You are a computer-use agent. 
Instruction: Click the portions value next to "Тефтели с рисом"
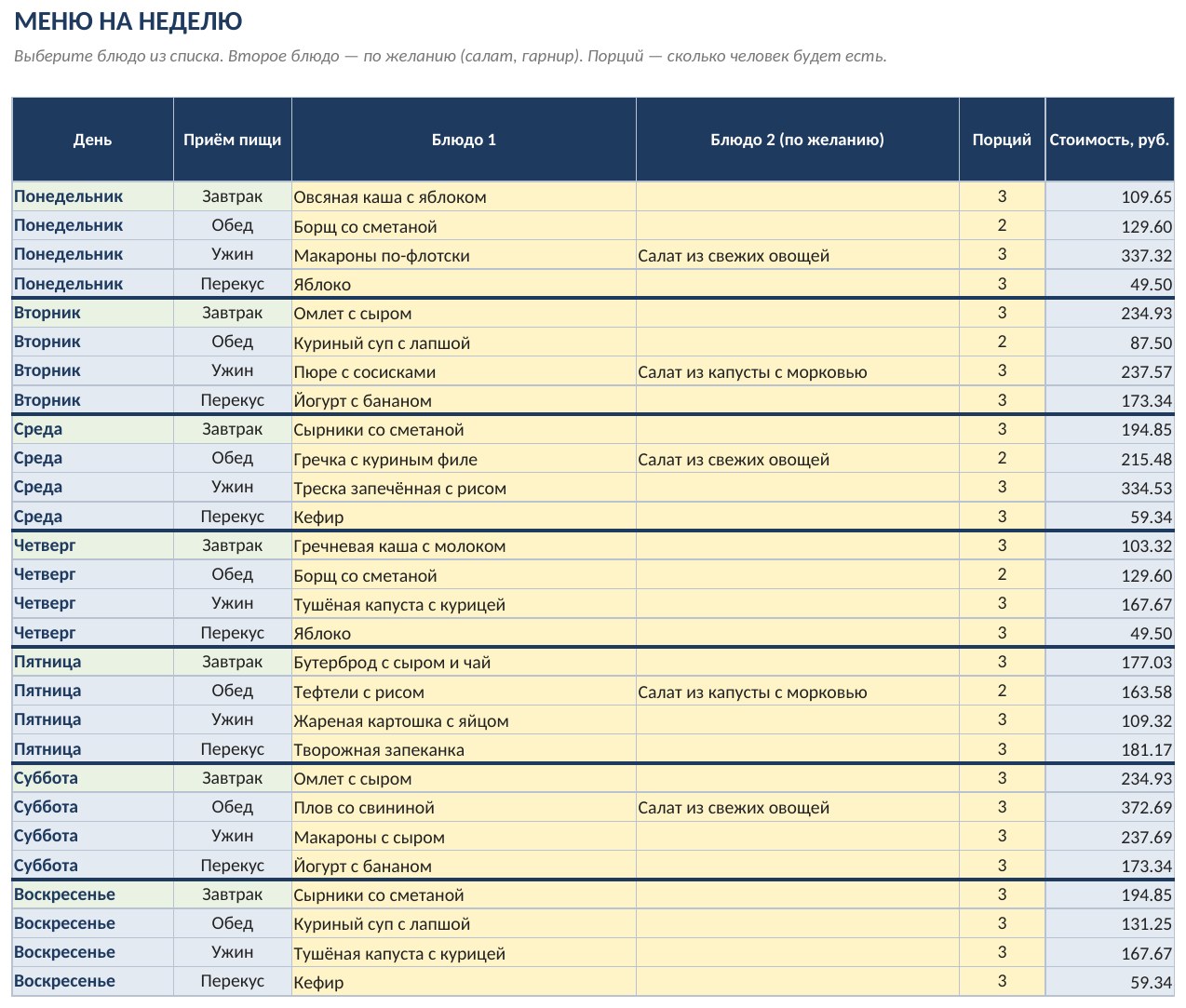pyautogui.click(x=1002, y=692)
